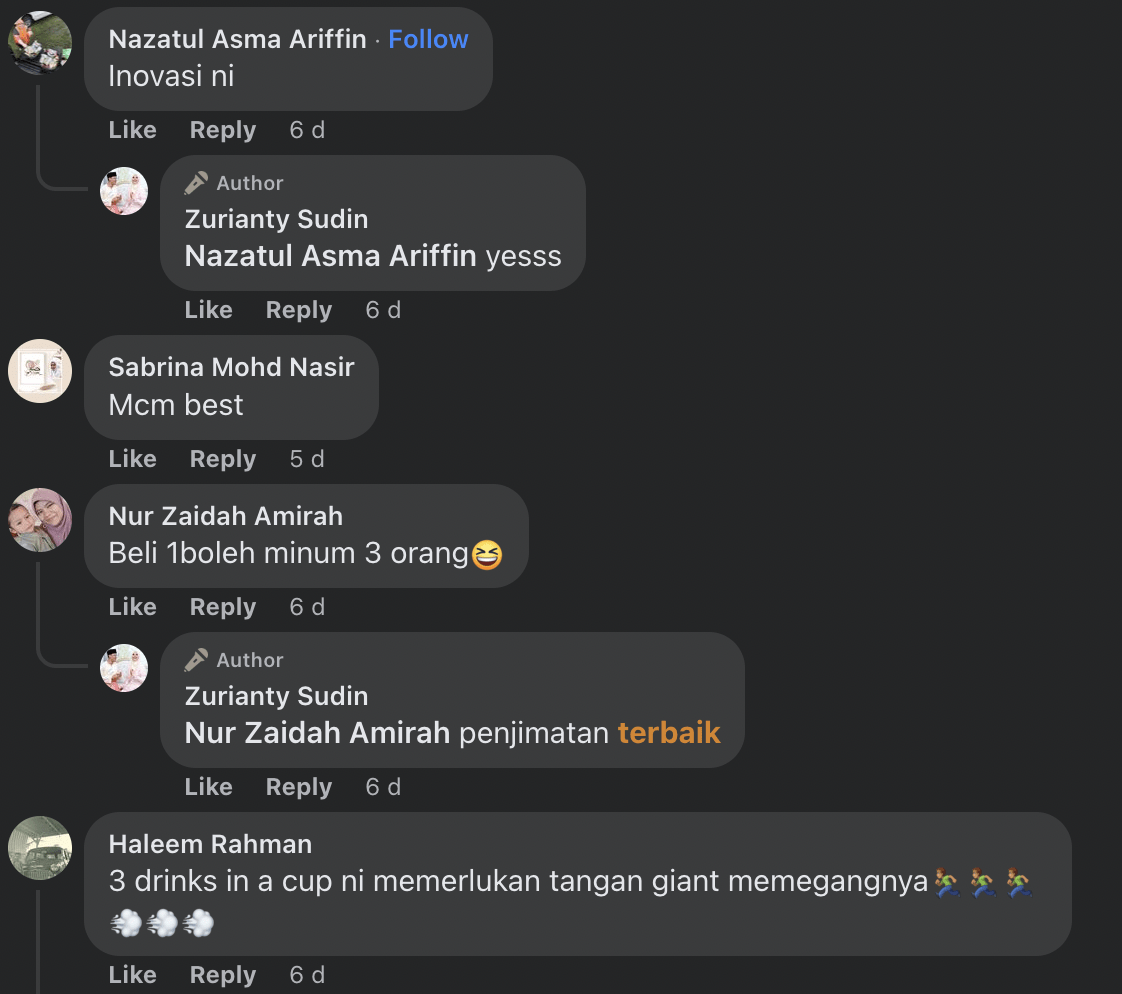Open Sabrina Mohd Nasir's profile picture
Screen dimensions: 1122x994
pos(40,371)
